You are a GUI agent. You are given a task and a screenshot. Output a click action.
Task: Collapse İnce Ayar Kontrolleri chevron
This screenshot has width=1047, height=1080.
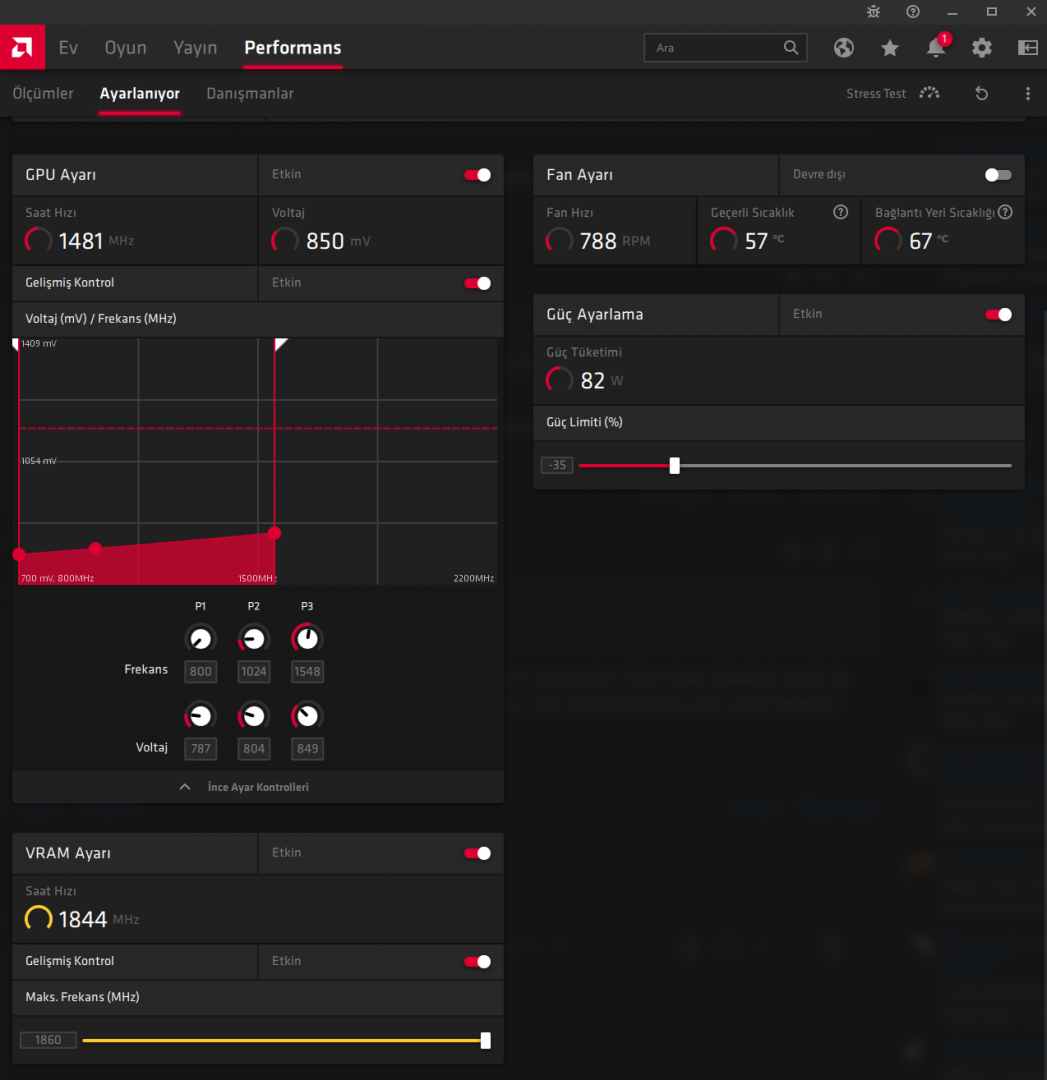click(185, 787)
